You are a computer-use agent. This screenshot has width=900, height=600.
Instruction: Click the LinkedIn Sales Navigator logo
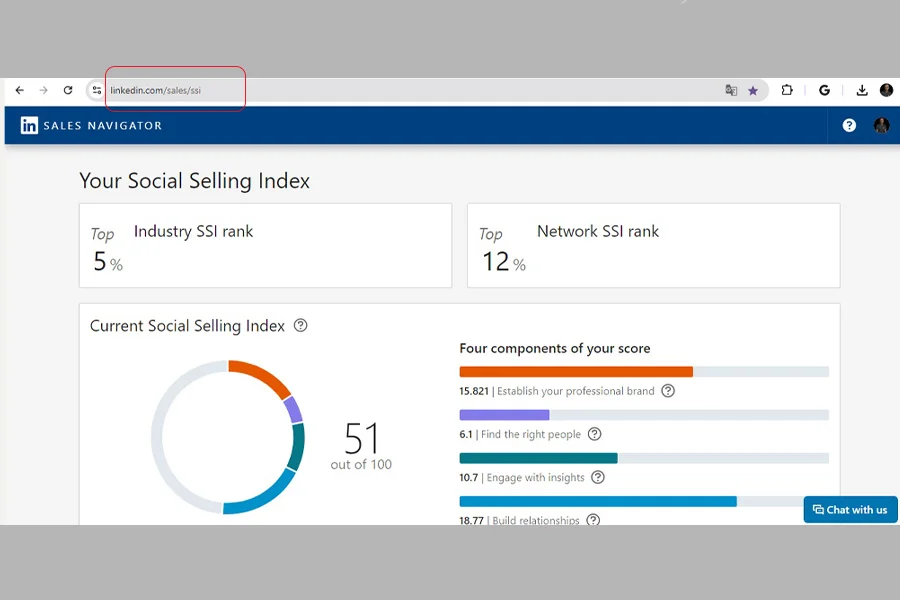91,125
